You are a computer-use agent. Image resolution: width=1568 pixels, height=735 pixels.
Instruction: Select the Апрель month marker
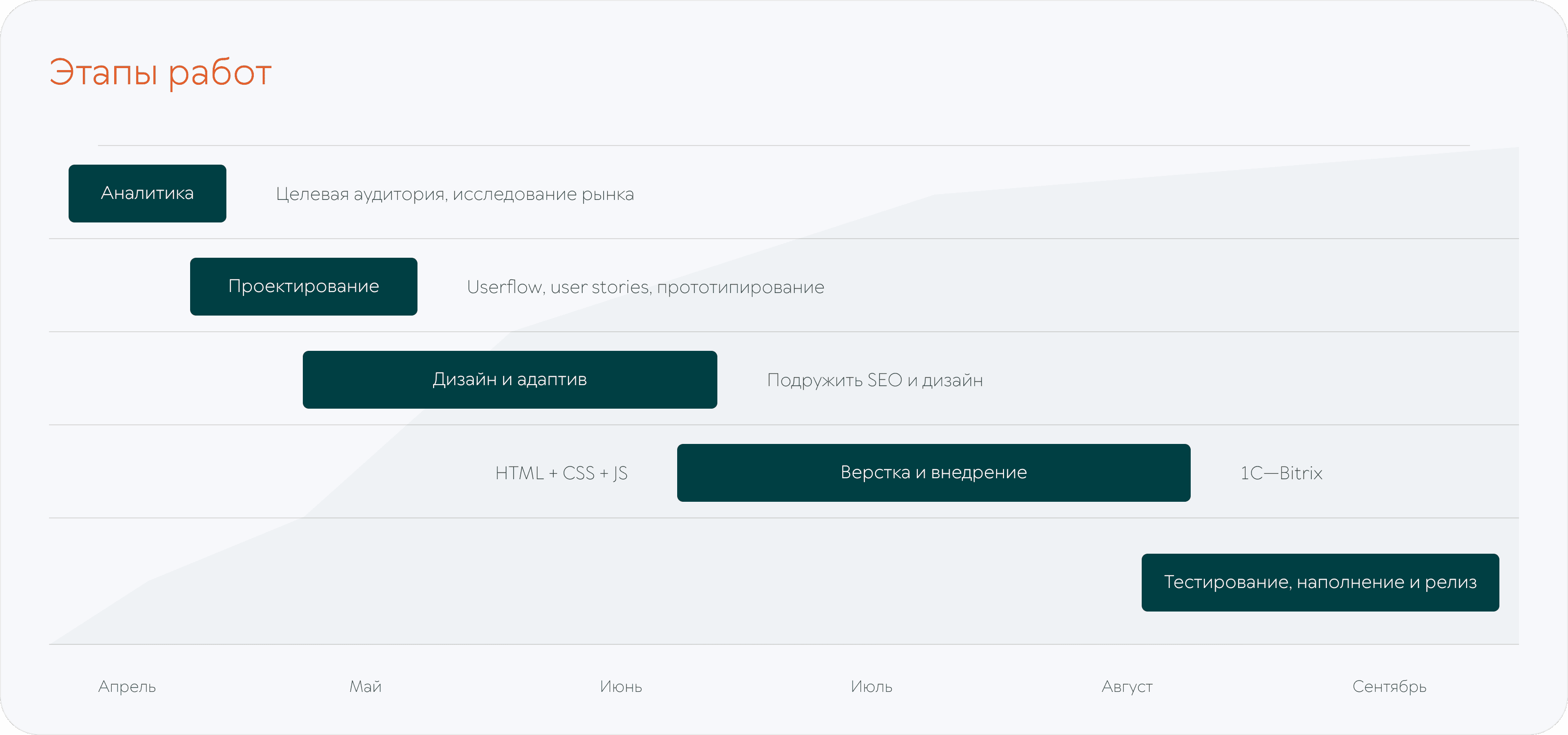(127, 687)
